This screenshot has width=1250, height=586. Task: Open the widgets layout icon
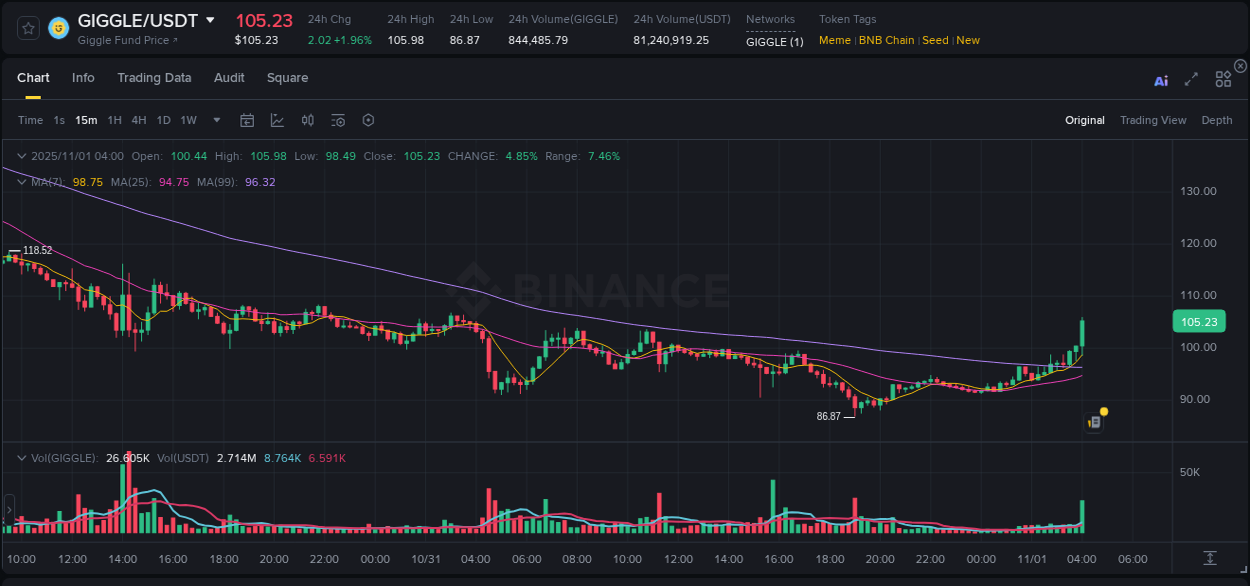coord(1223,79)
